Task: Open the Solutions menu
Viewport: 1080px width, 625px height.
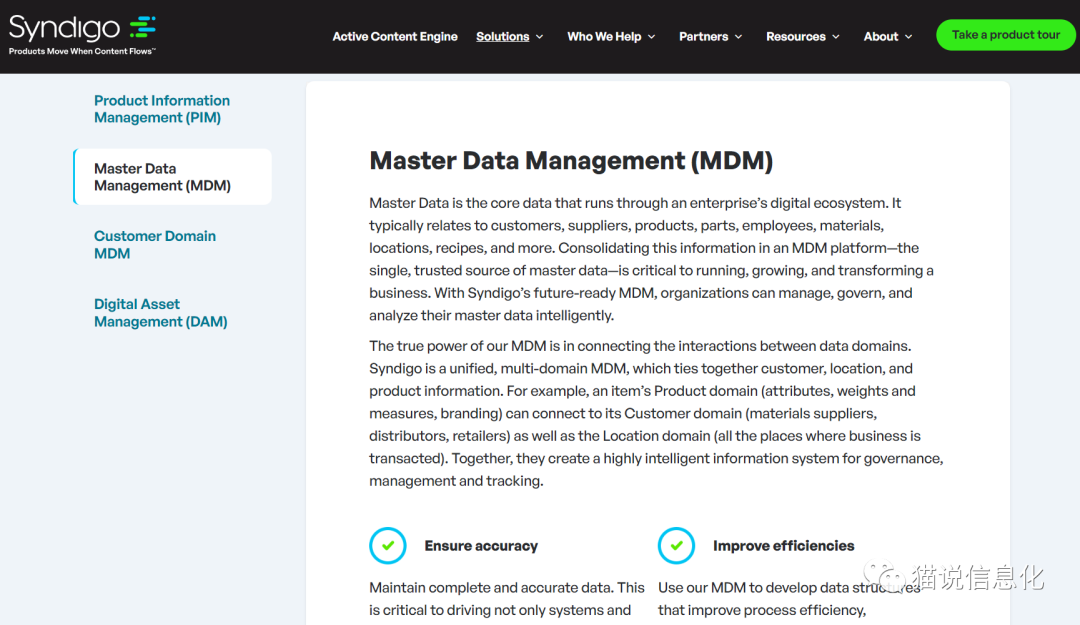Action: point(502,37)
